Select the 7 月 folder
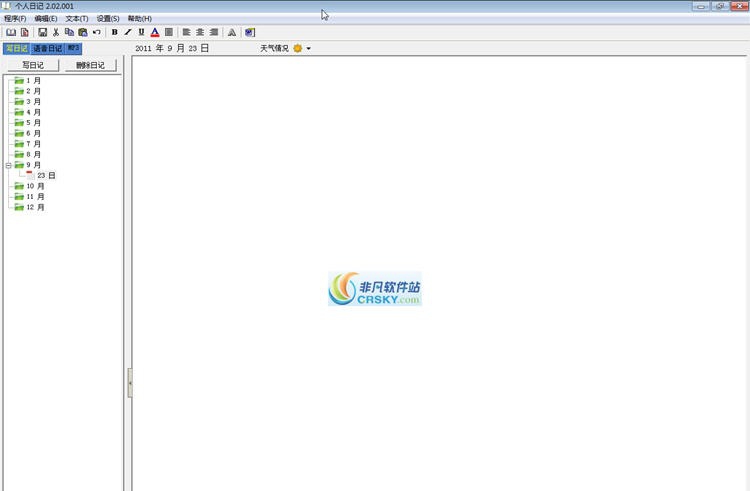This screenshot has height=491, width=750. (28, 143)
